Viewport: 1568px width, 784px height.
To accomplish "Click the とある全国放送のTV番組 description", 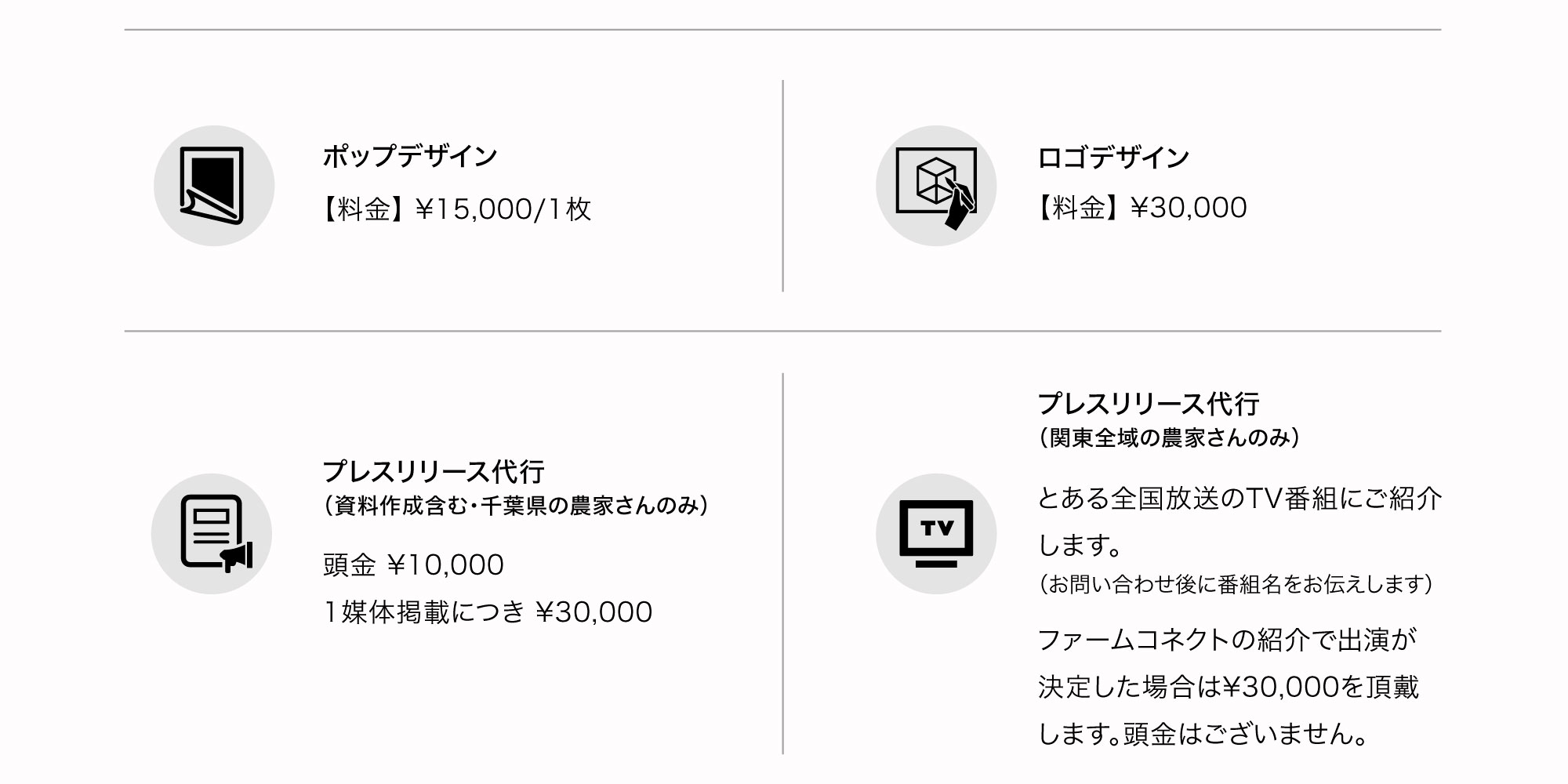I will pos(1240,499).
